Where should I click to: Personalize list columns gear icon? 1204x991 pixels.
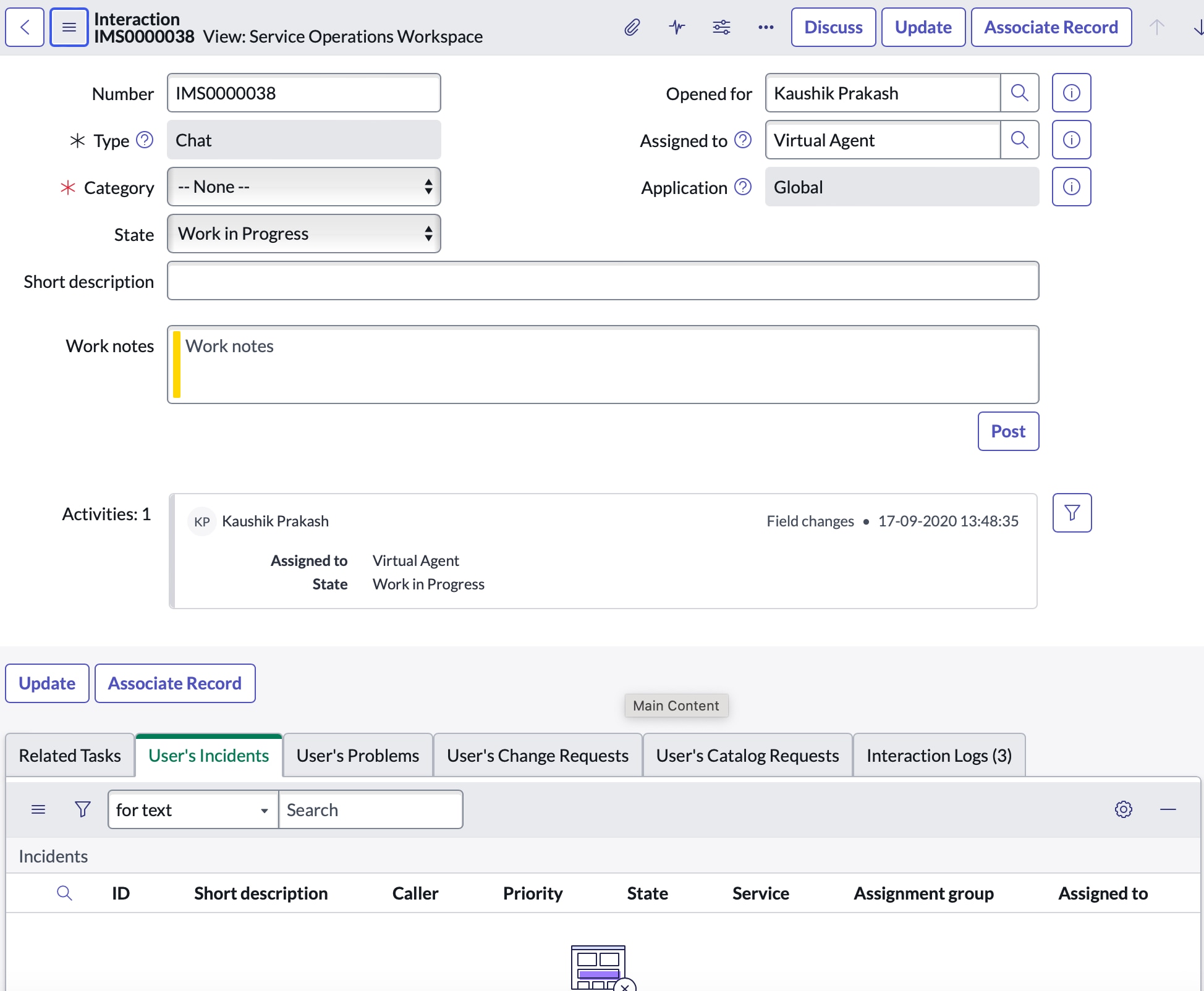1124,809
